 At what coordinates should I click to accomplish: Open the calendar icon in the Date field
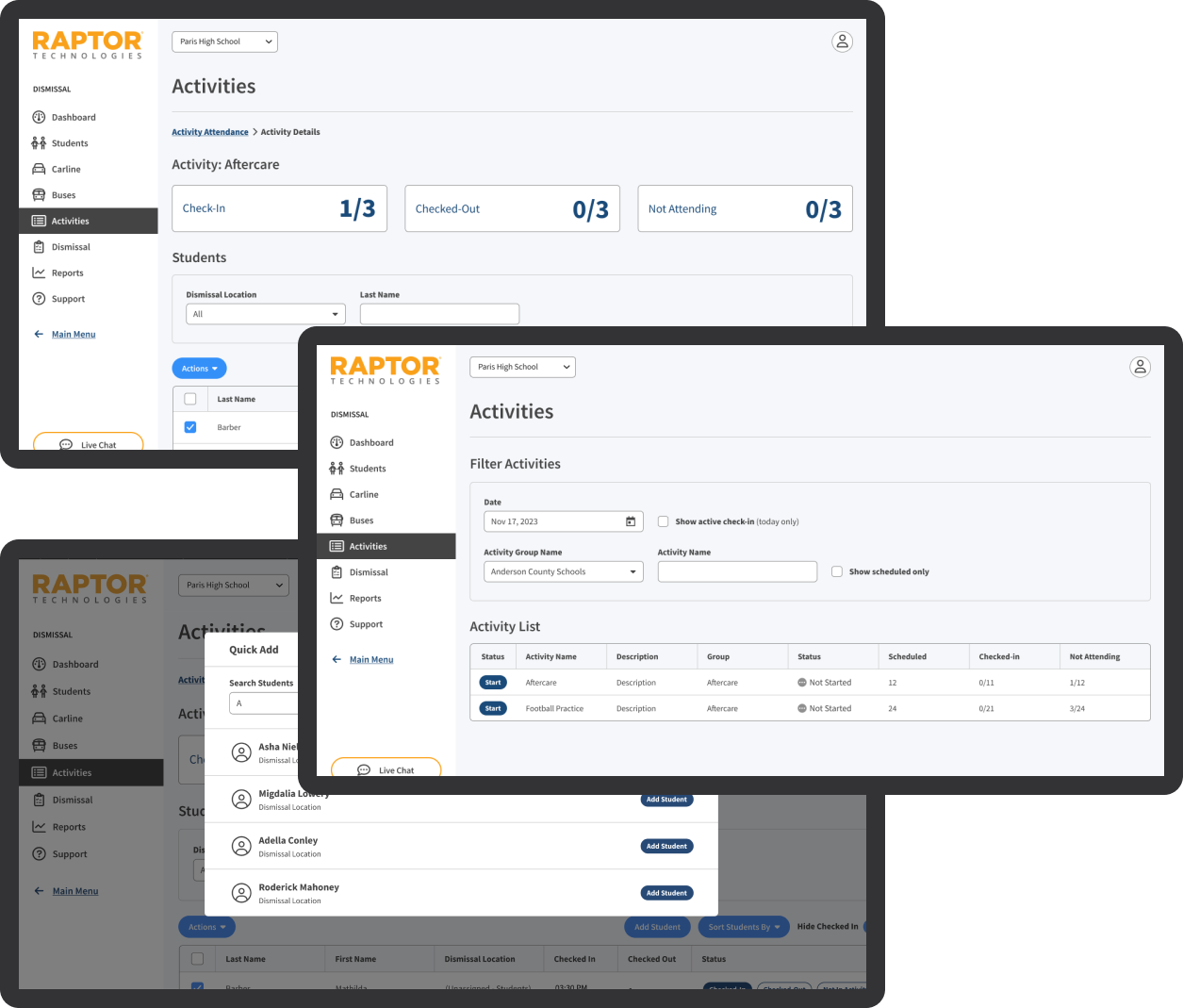coord(631,521)
